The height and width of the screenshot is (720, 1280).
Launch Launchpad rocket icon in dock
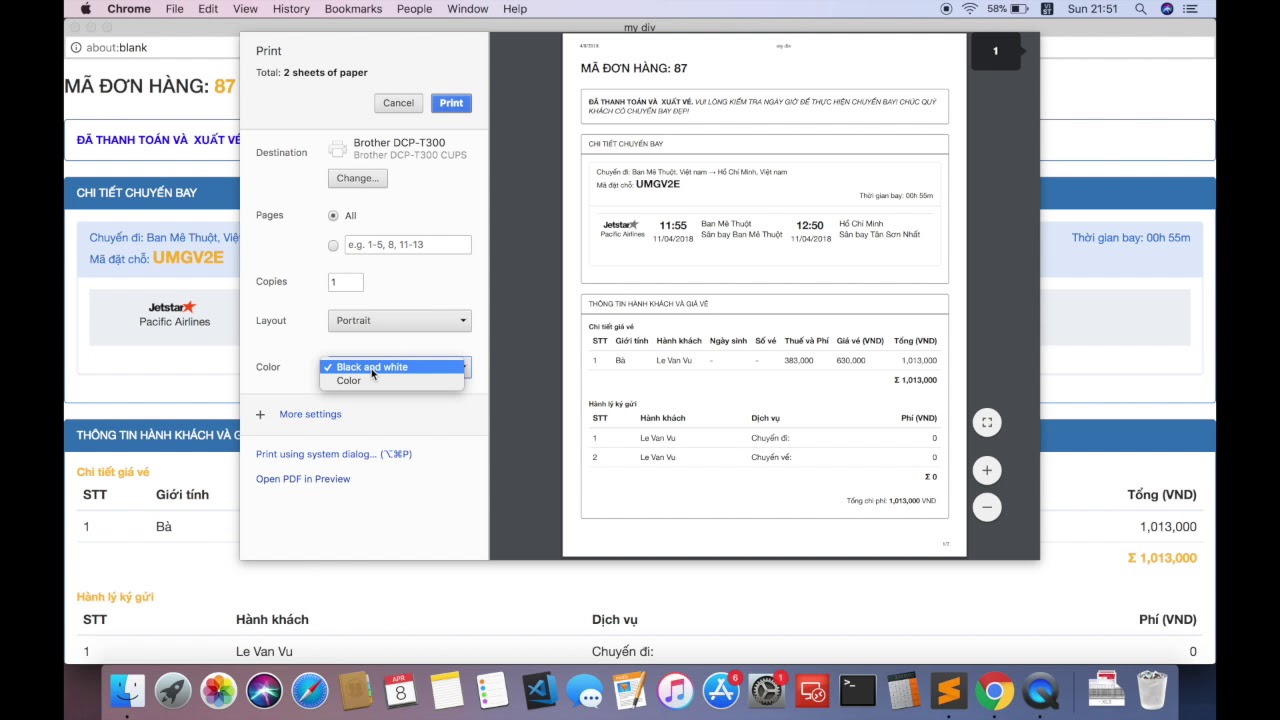[173, 690]
